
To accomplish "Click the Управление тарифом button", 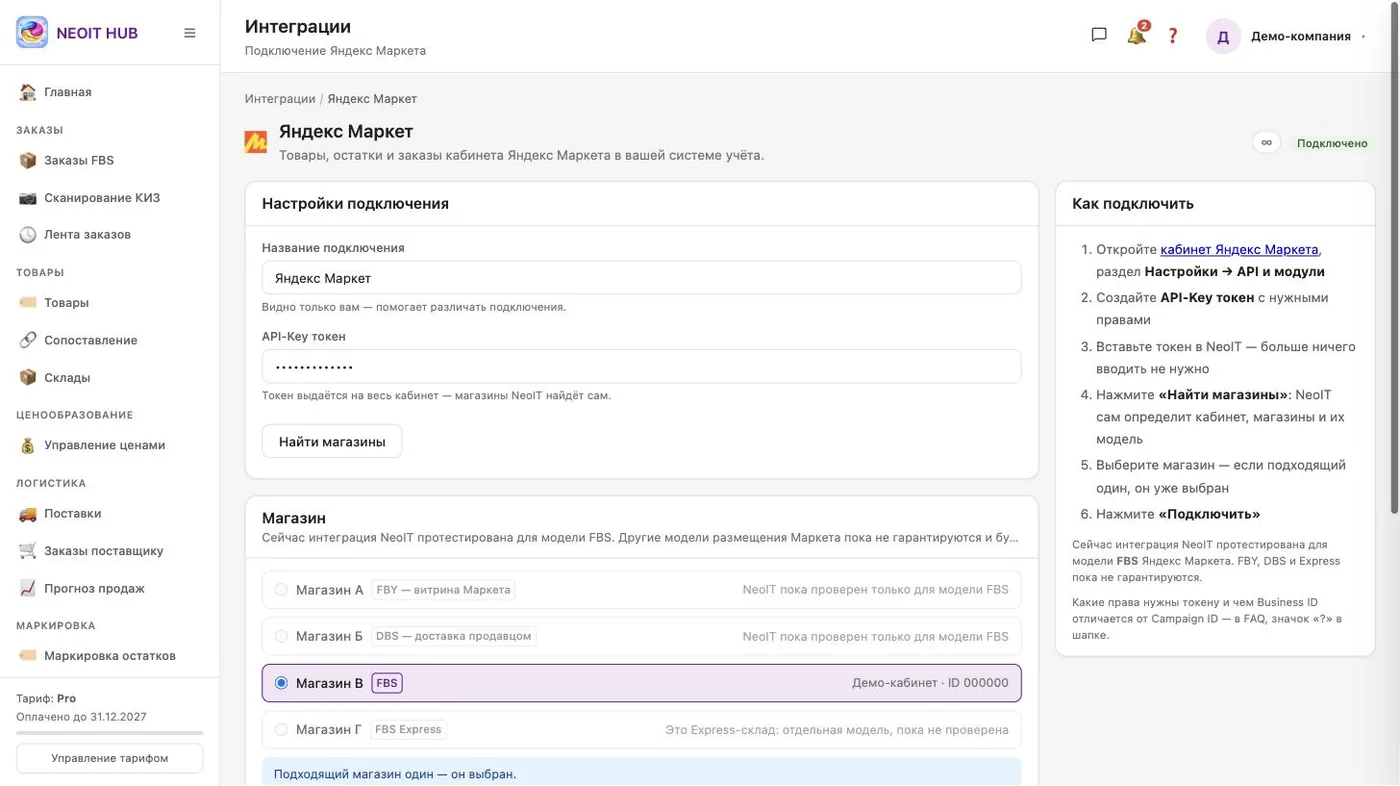I will click(110, 758).
